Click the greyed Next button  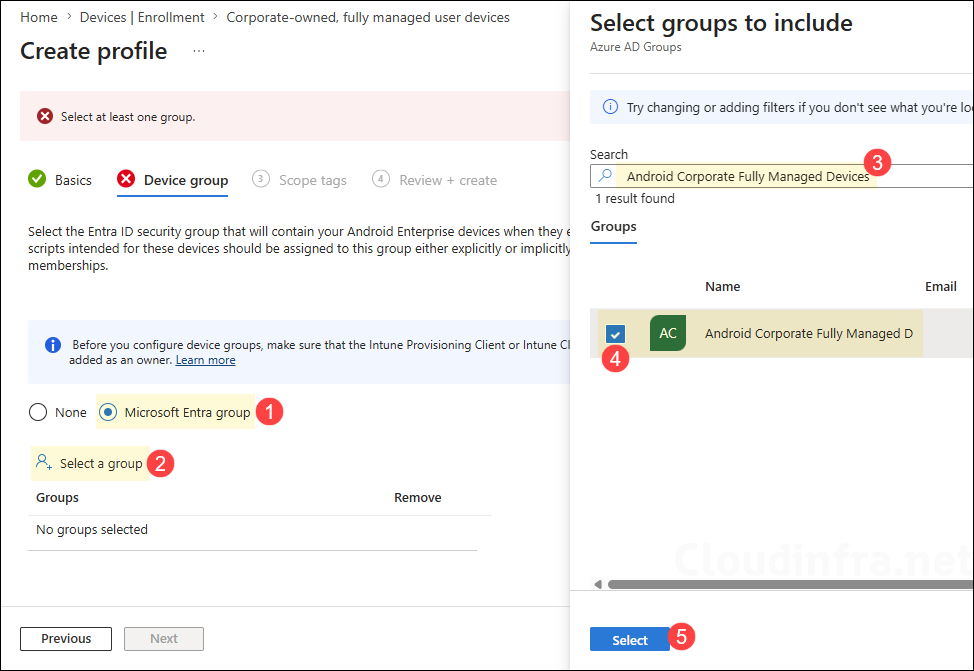point(164,639)
